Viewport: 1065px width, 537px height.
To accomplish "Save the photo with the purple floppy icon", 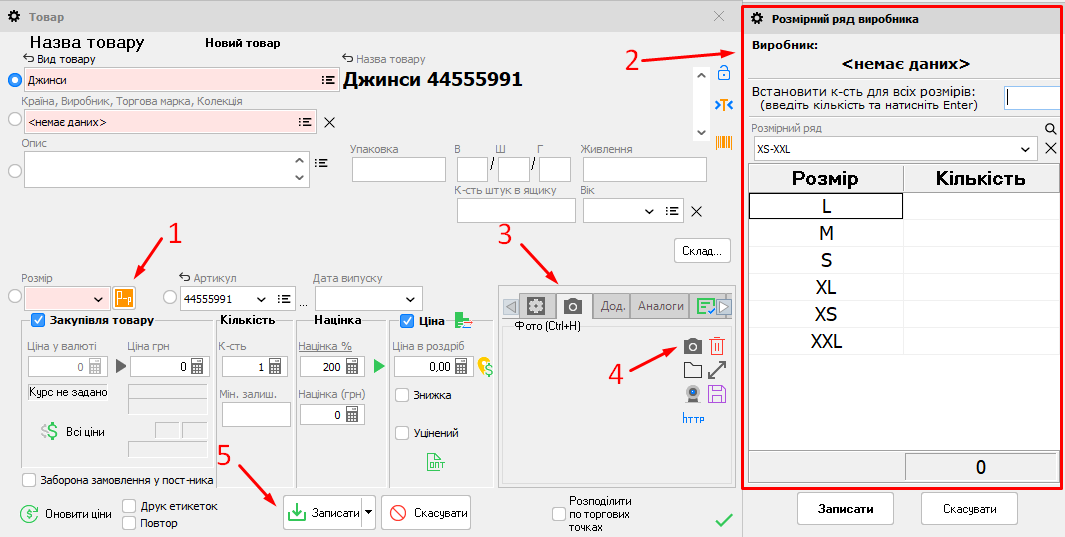I will coord(717,394).
